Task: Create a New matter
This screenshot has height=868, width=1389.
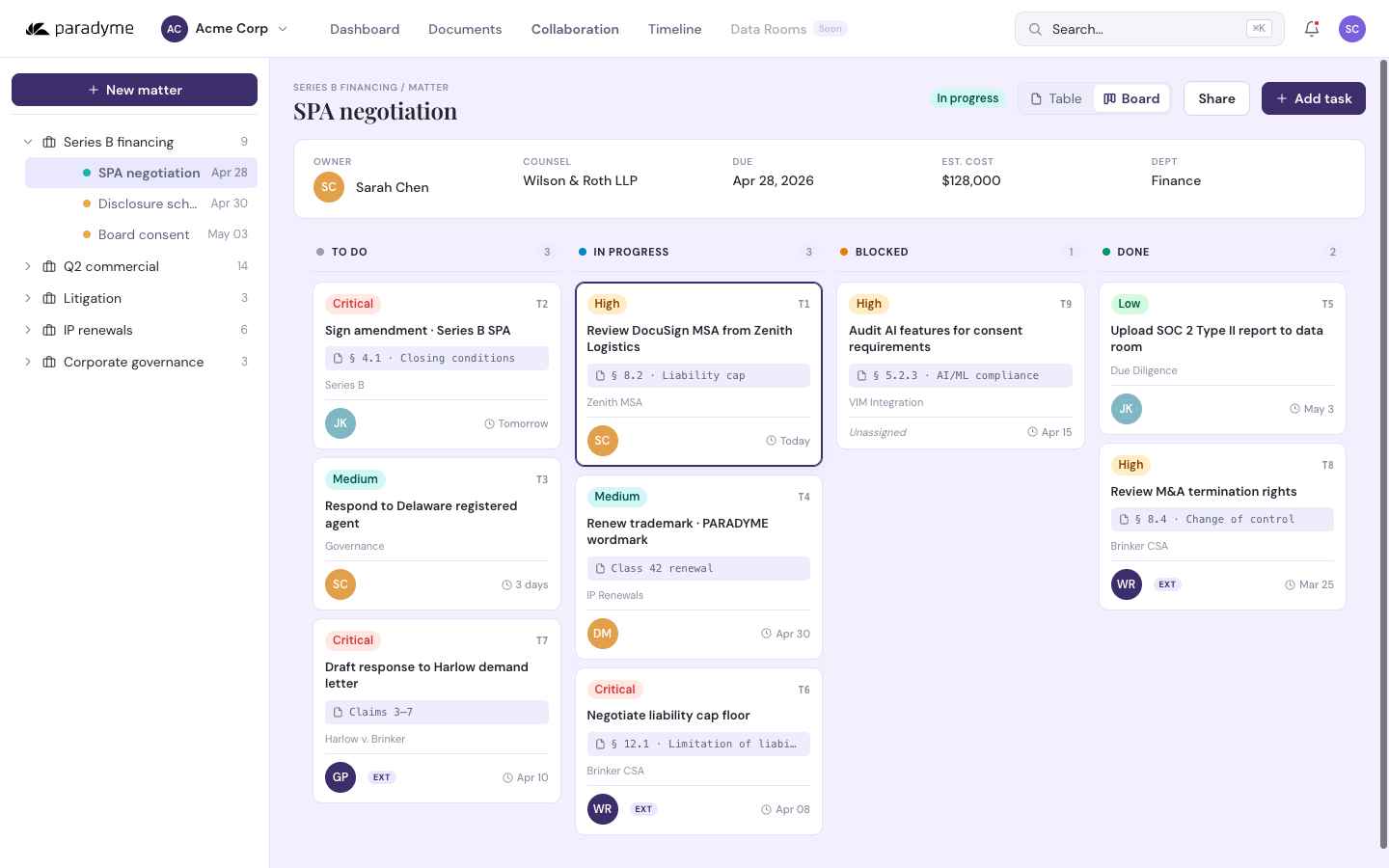Action: (134, 90)
